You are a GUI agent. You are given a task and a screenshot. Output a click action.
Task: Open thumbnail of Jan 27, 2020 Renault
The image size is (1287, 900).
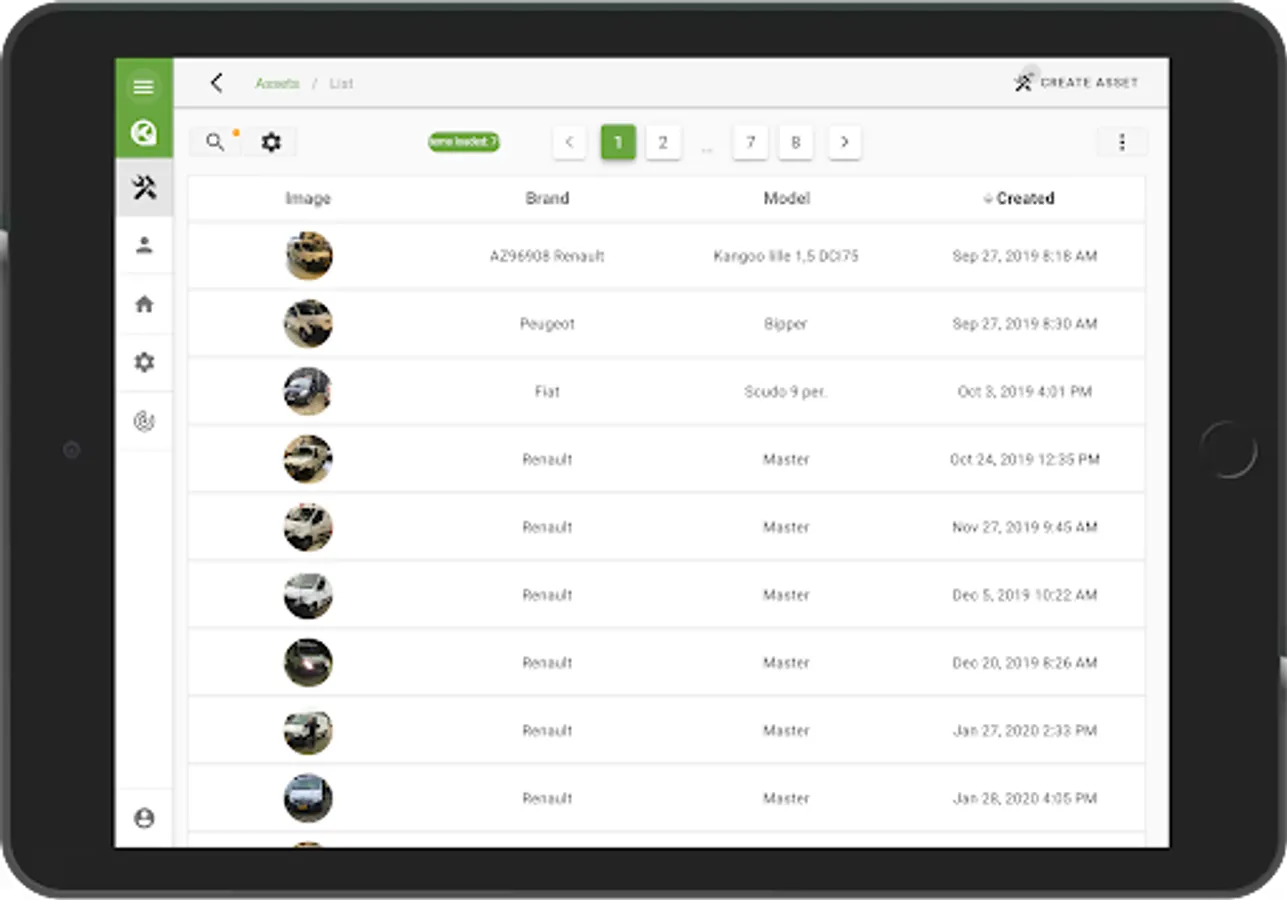(308, 731)
